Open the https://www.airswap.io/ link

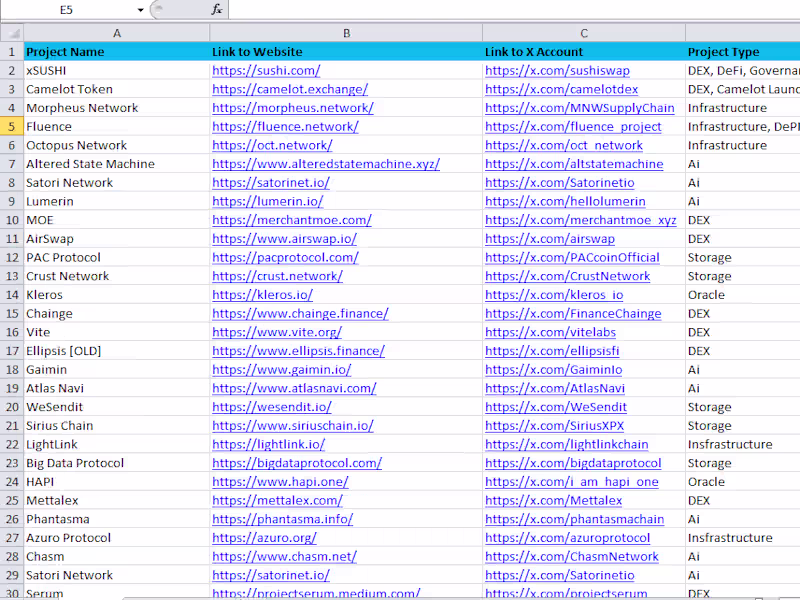284,239
